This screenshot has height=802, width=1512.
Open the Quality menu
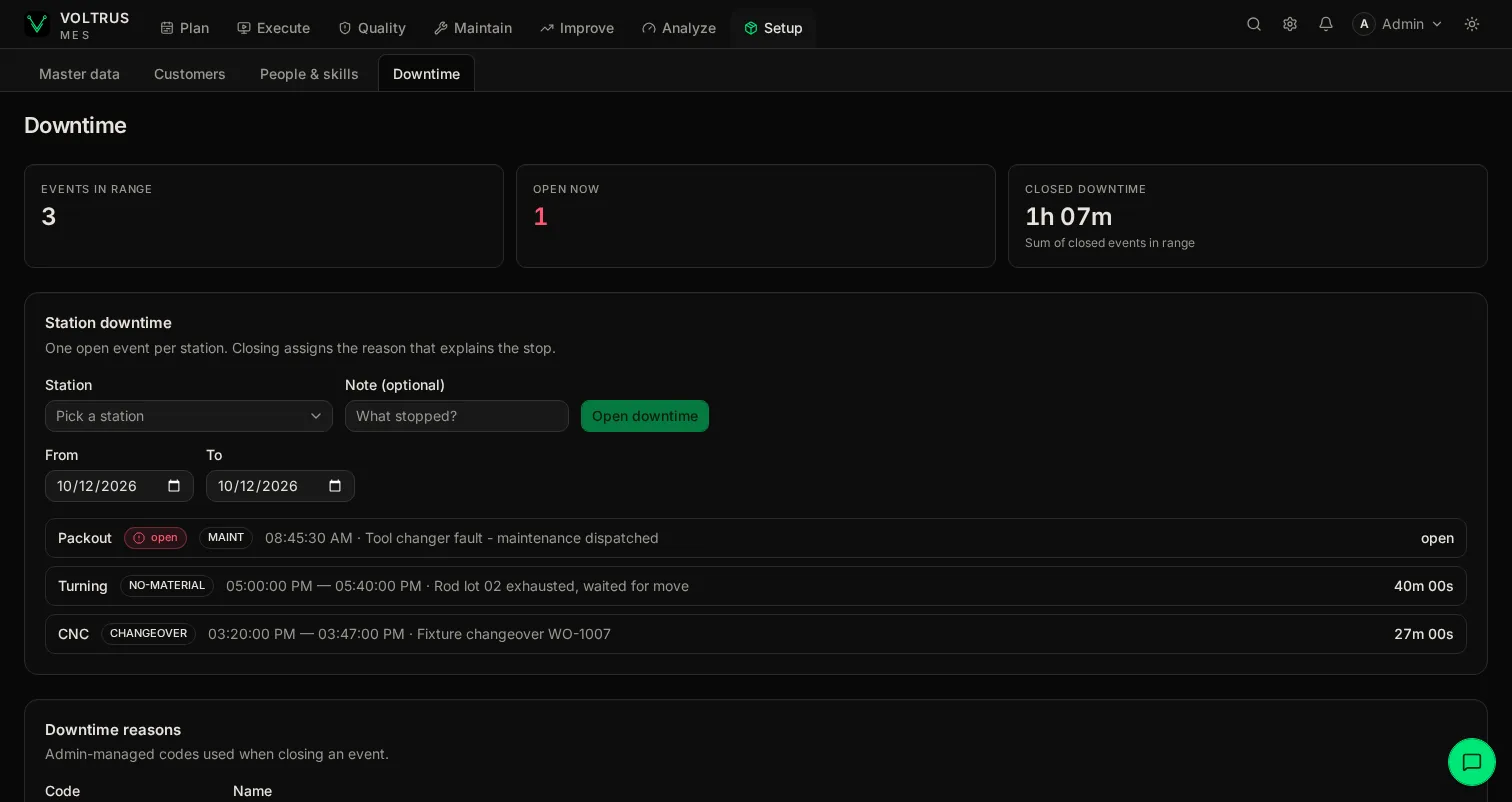(372, 28)
